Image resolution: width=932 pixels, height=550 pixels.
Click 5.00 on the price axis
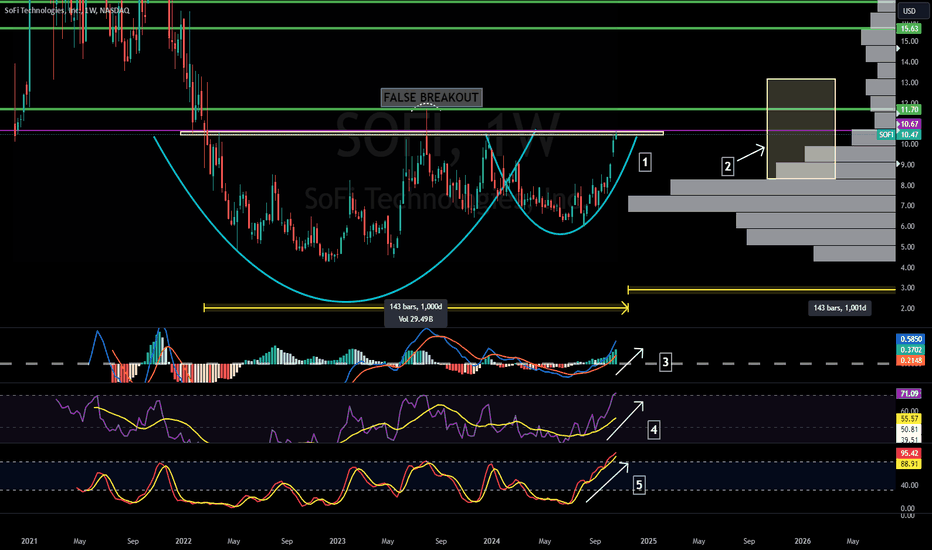coord(909,247)
